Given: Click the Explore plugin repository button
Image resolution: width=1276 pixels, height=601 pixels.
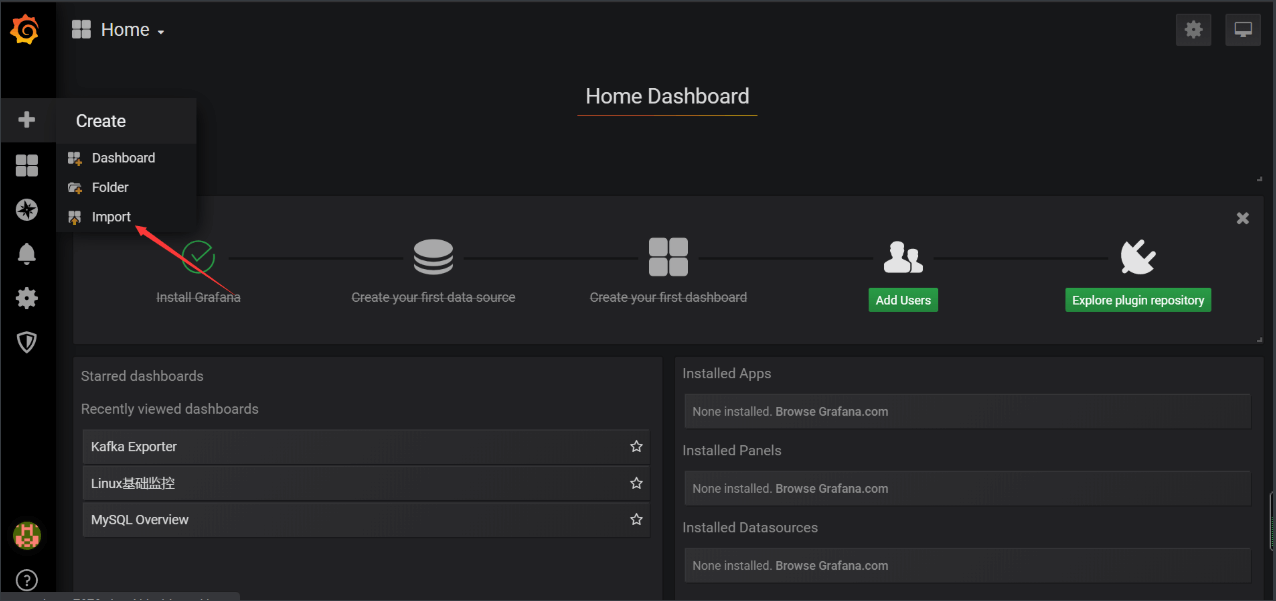Looking at the screenshot, I should (x=1138, y=300).
